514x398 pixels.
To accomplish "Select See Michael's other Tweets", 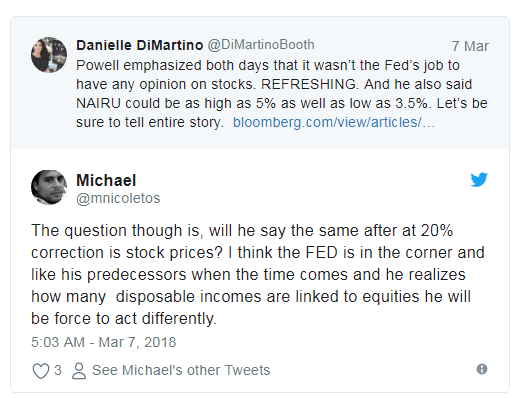I will click(181, 370).
